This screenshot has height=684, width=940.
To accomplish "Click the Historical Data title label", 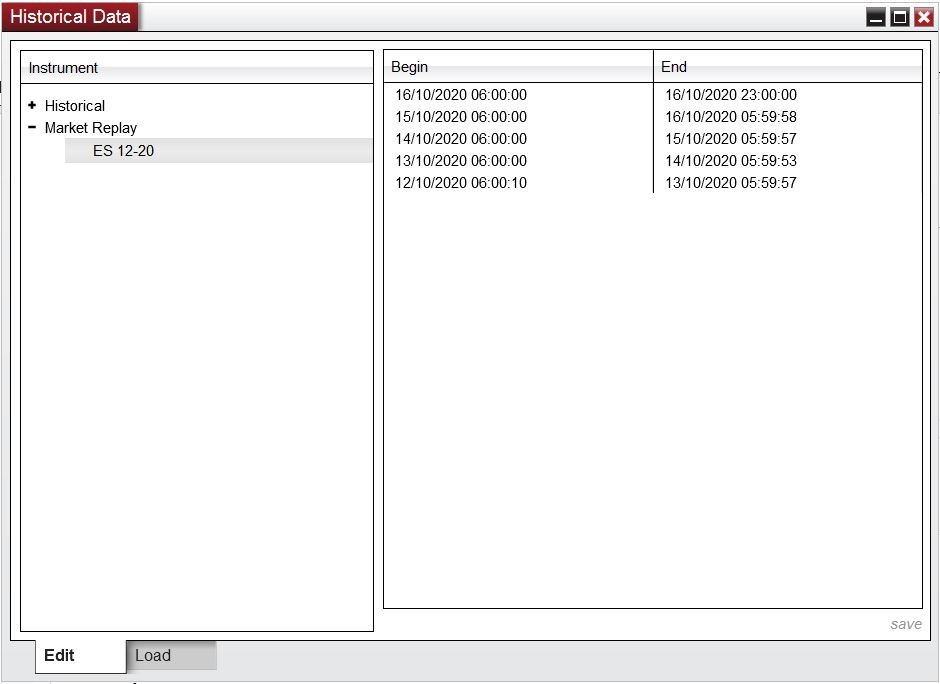I will pyautogui.click(x=70, y=16).
